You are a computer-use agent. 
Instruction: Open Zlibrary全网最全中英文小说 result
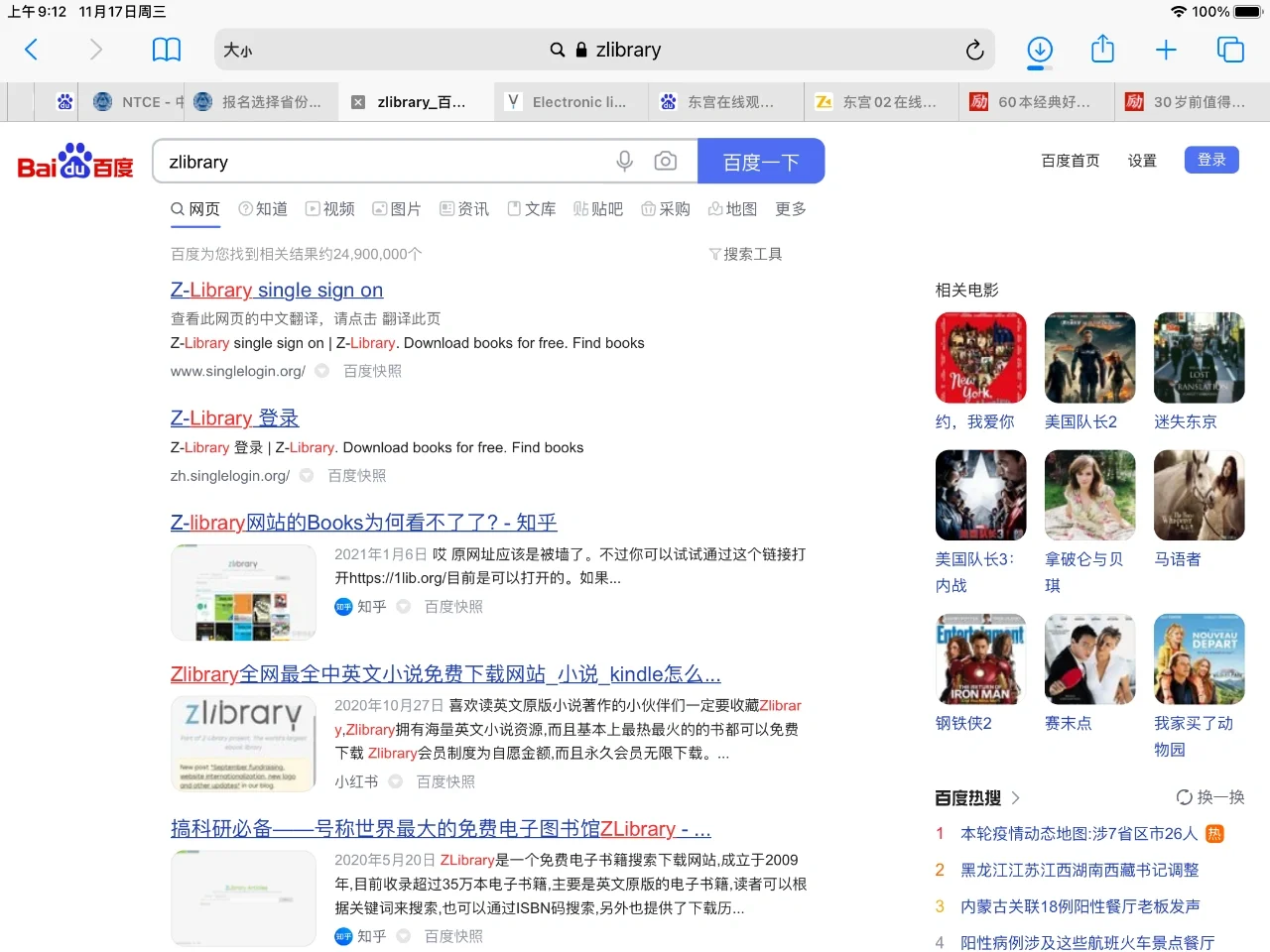[x=445, y=674]
